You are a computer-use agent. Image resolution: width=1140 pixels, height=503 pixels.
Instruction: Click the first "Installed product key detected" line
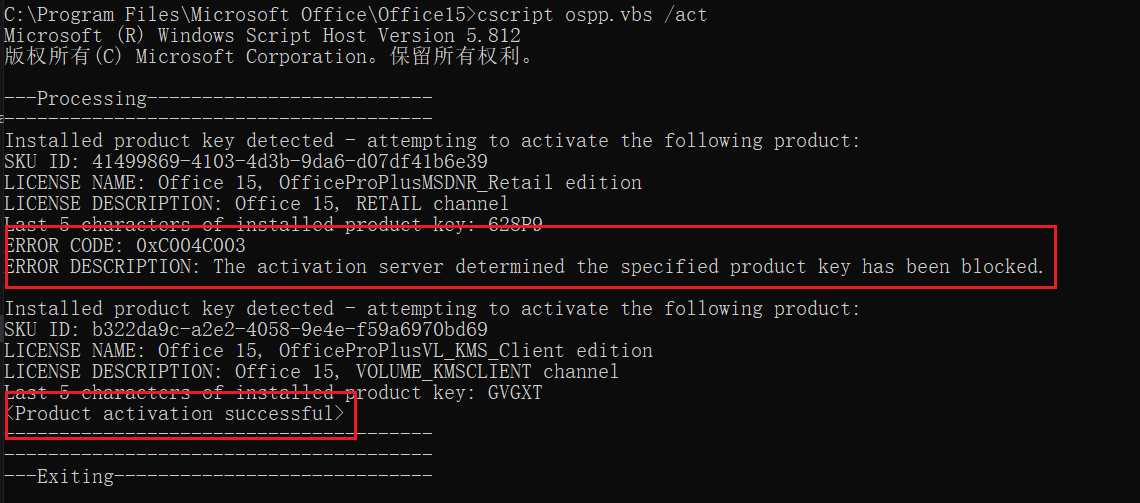[432, 141]
